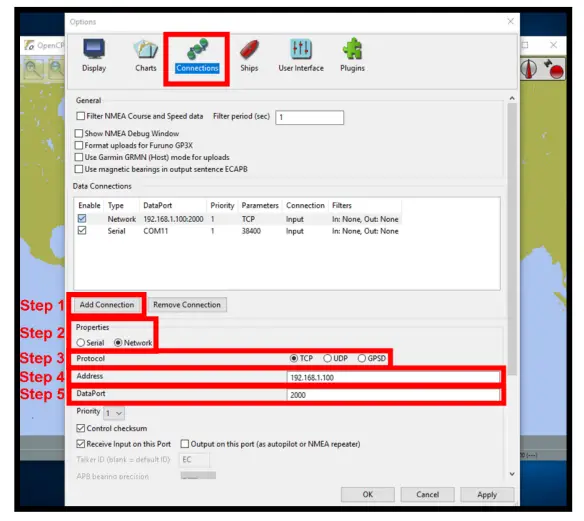Select the UDP protocol radio button
584x521 pixels.
point(327,358)
